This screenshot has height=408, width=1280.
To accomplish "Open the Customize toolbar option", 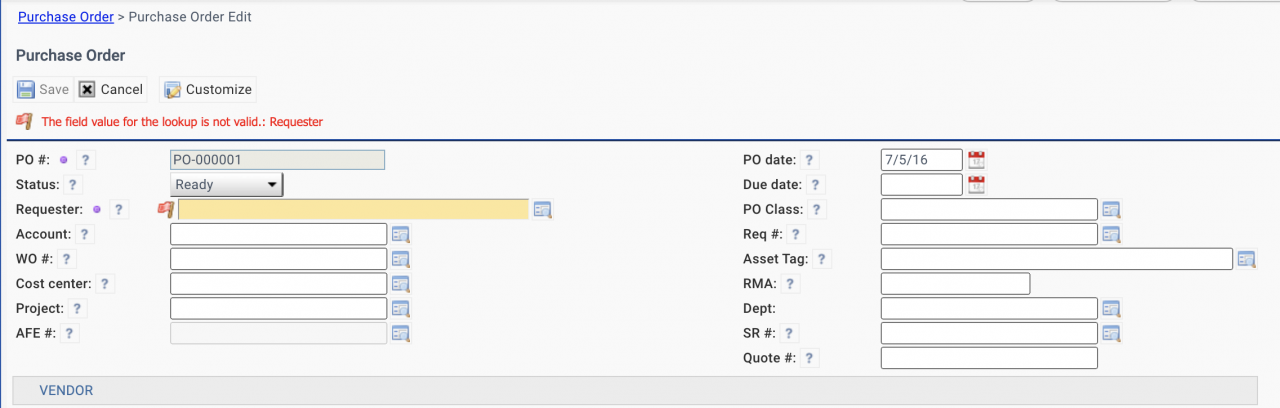I will click(x=208, y=89).
